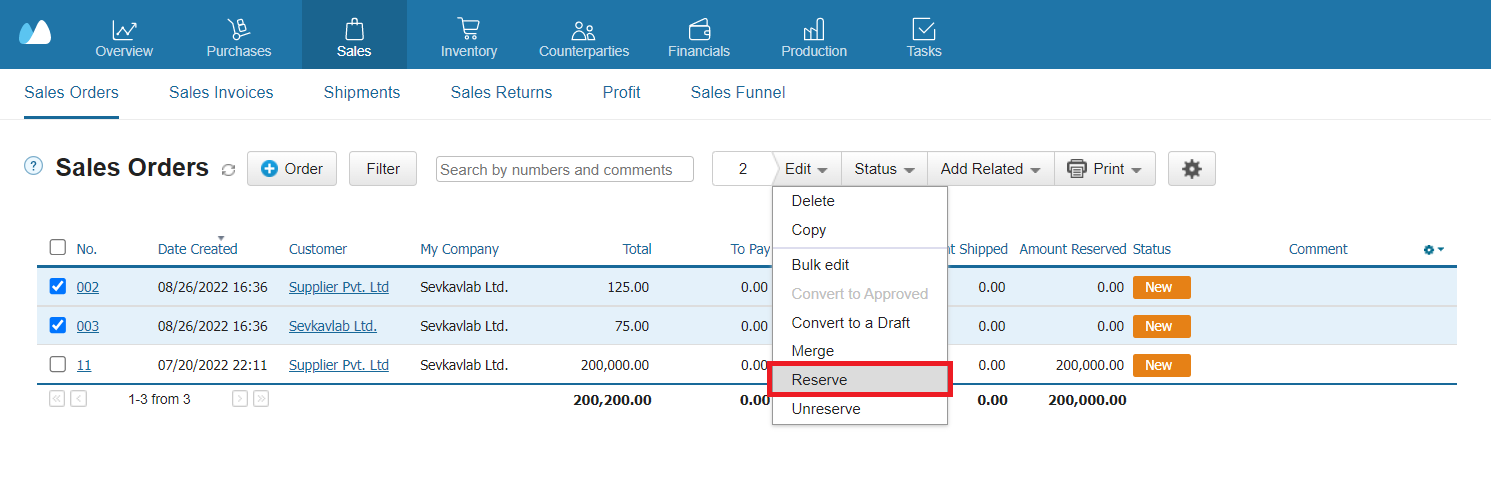Open the Overview section

[x=124, y=35]
